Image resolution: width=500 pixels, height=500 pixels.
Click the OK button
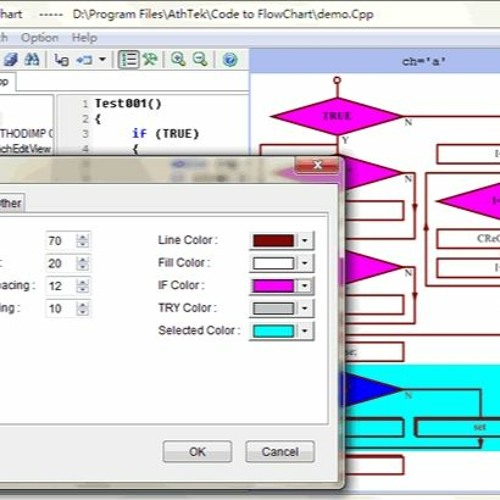pos(197,452)
